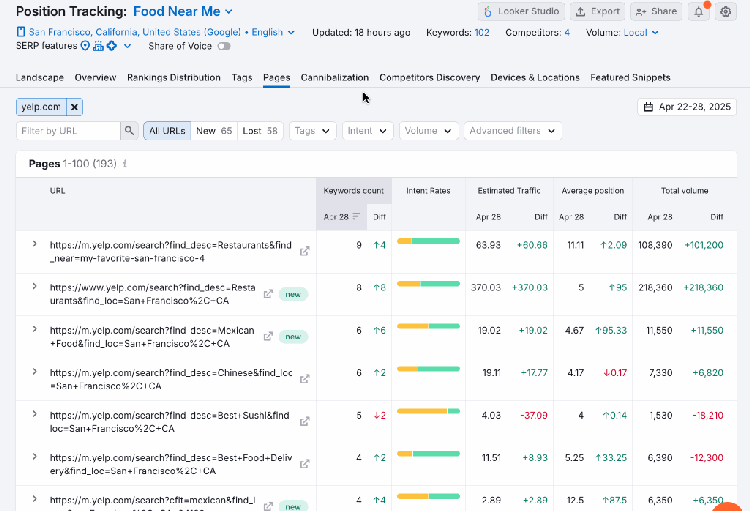Screen dimensions: 750x511
Task: Expand the Restaurants my-favorite-san-francisco row
Action: (34, 244)
